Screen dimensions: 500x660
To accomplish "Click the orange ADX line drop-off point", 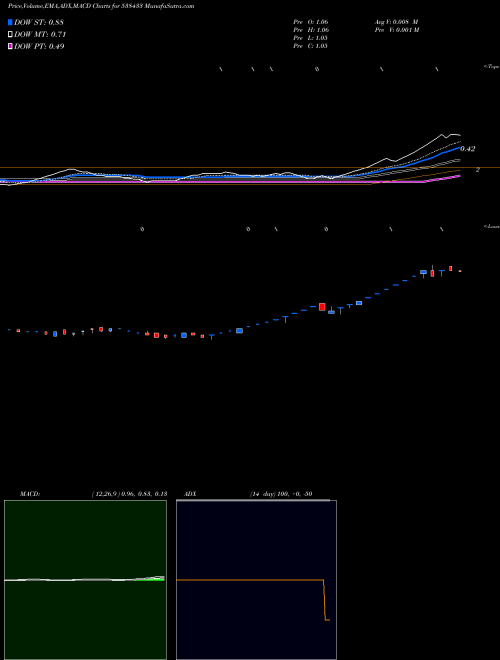I will [323, 581].
